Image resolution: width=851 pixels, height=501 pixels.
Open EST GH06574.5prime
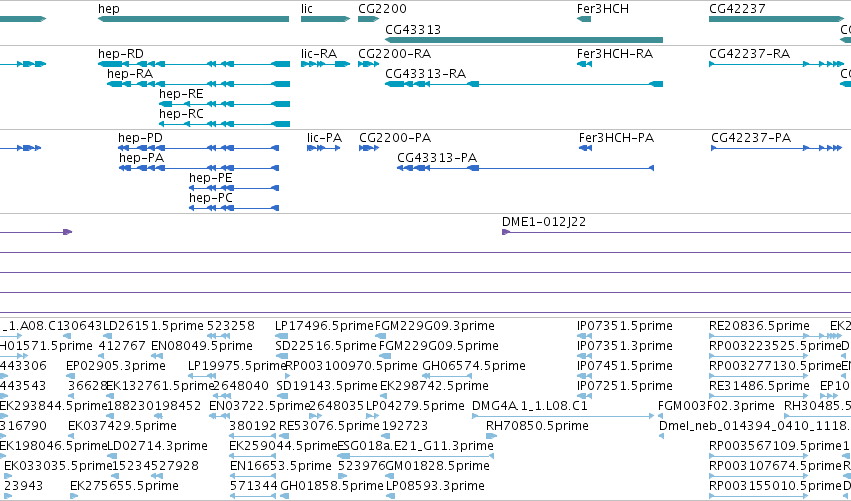[x=473, y=366]
